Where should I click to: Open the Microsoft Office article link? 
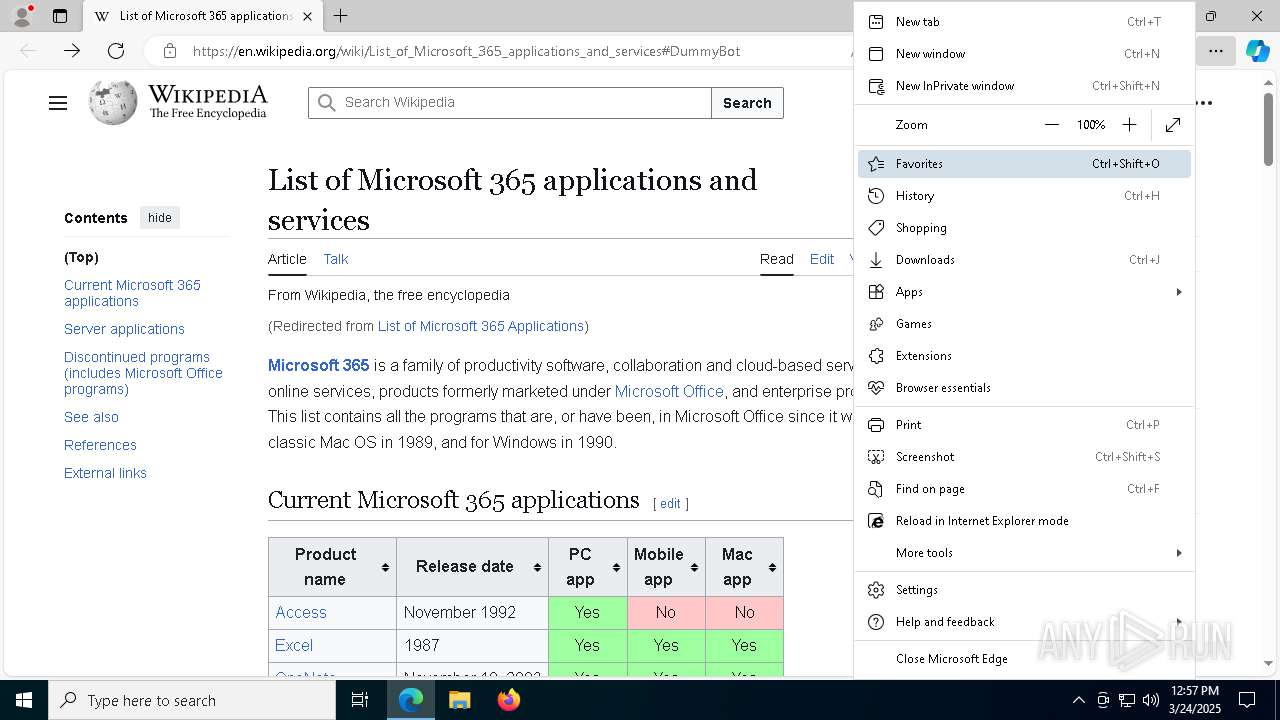pyautogui.click(x=669, y=391)
